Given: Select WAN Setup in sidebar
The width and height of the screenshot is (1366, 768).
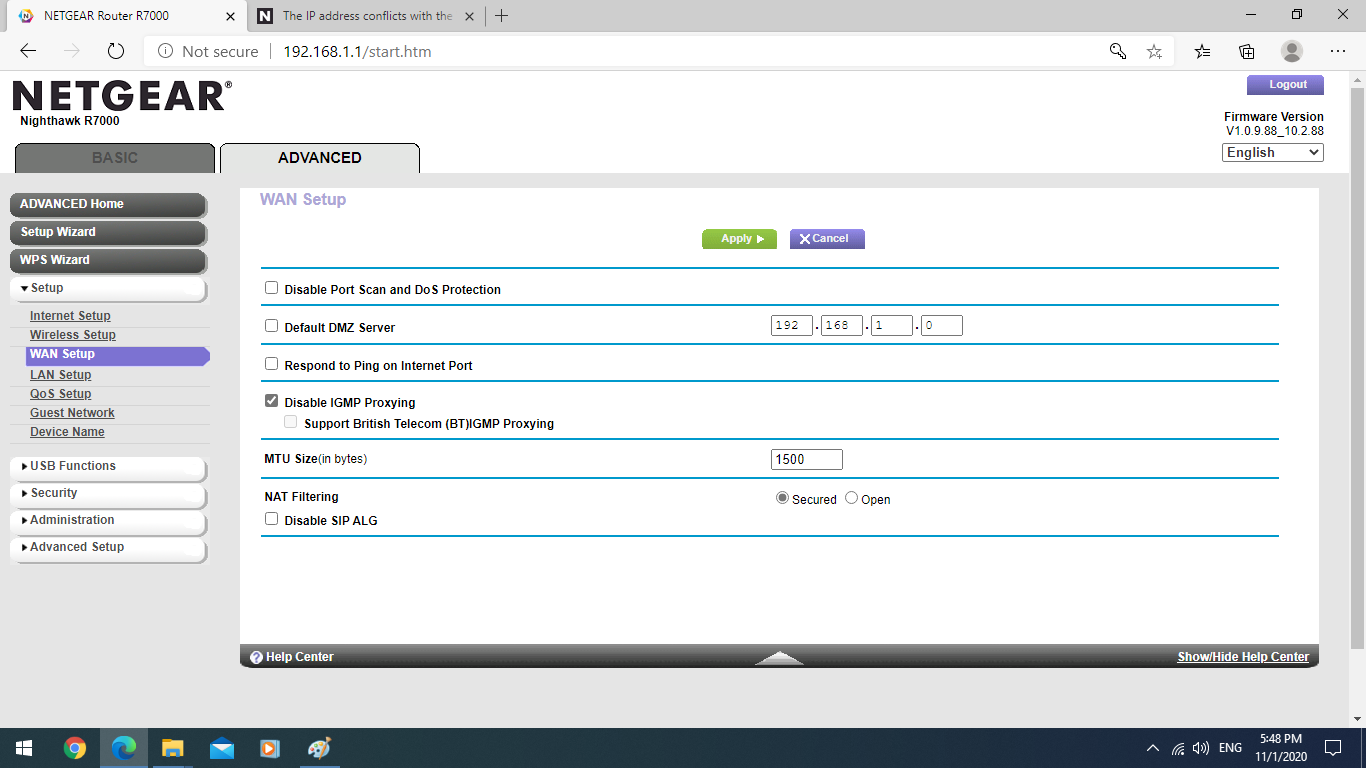Looking at the screenshot, I should pyautogui.click(x=118, y=355).
